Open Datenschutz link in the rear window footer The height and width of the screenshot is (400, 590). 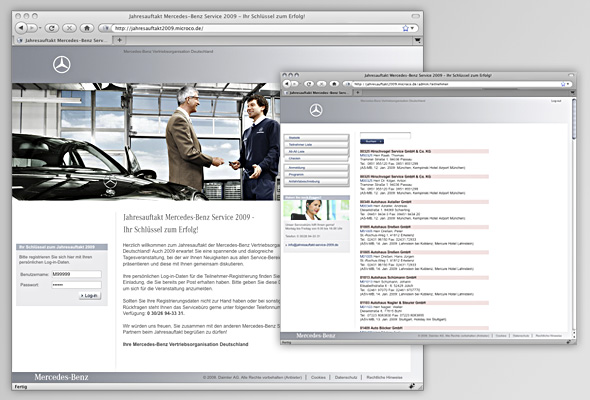click(x=346, y=377)
